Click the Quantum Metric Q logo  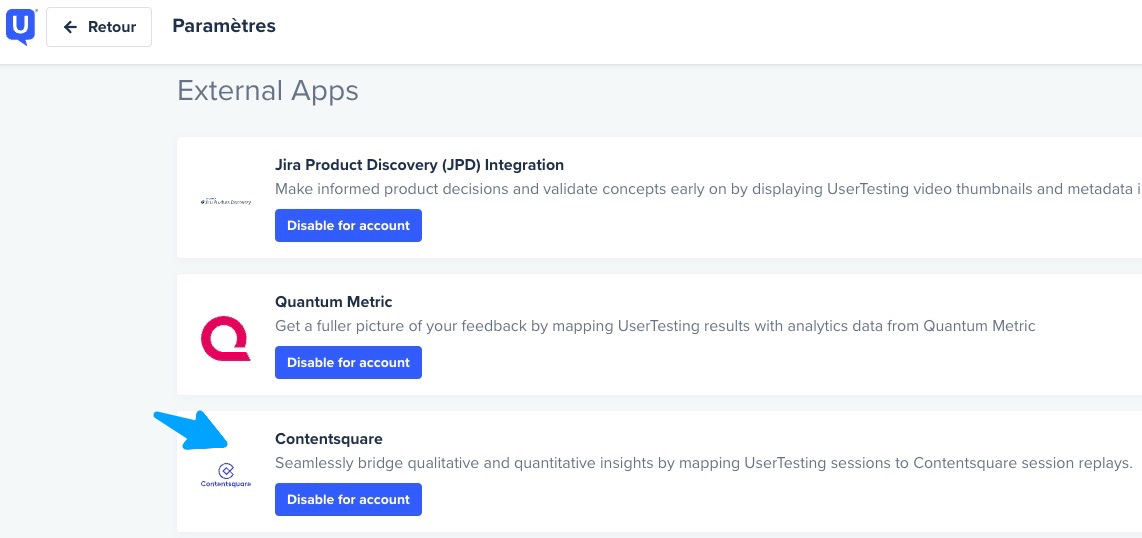tap(226, 339)
